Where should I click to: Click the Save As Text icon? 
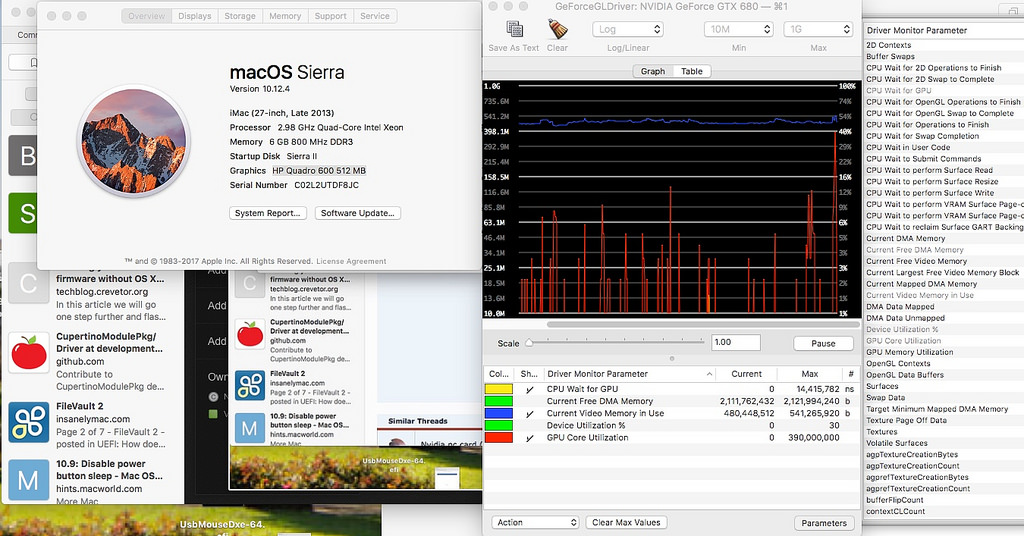tap(515, 29)
